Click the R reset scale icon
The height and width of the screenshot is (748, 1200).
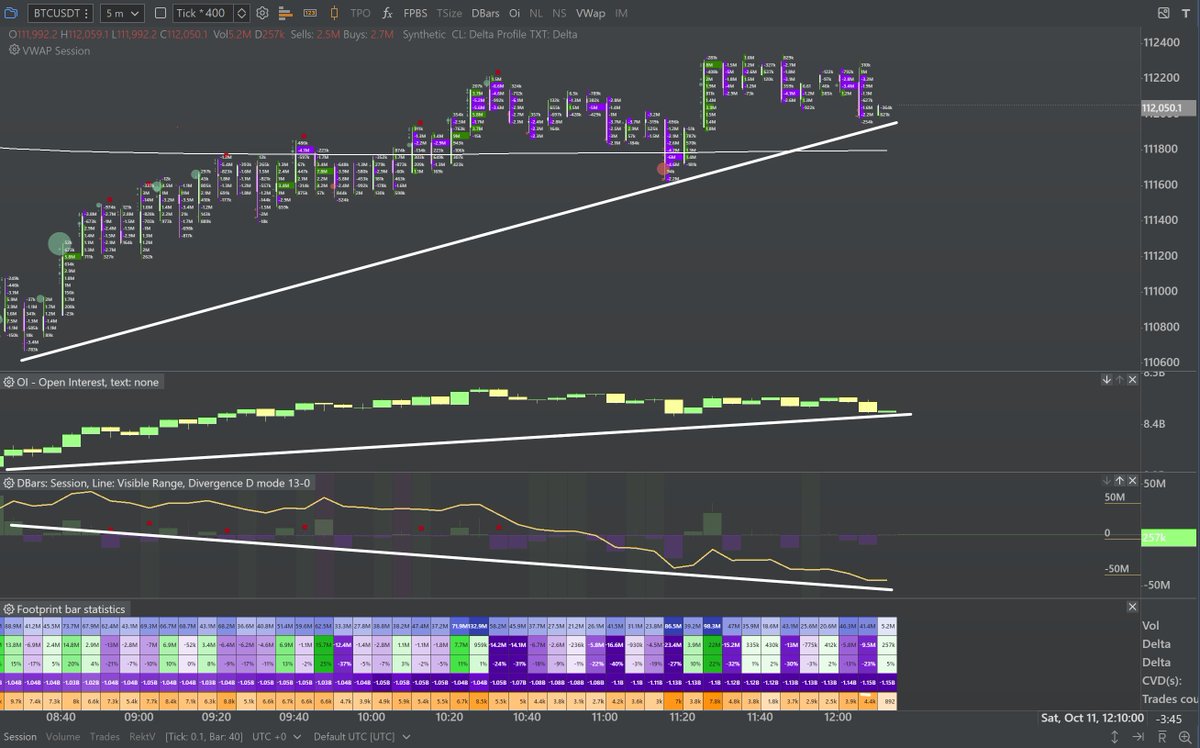coord(1163,737)
